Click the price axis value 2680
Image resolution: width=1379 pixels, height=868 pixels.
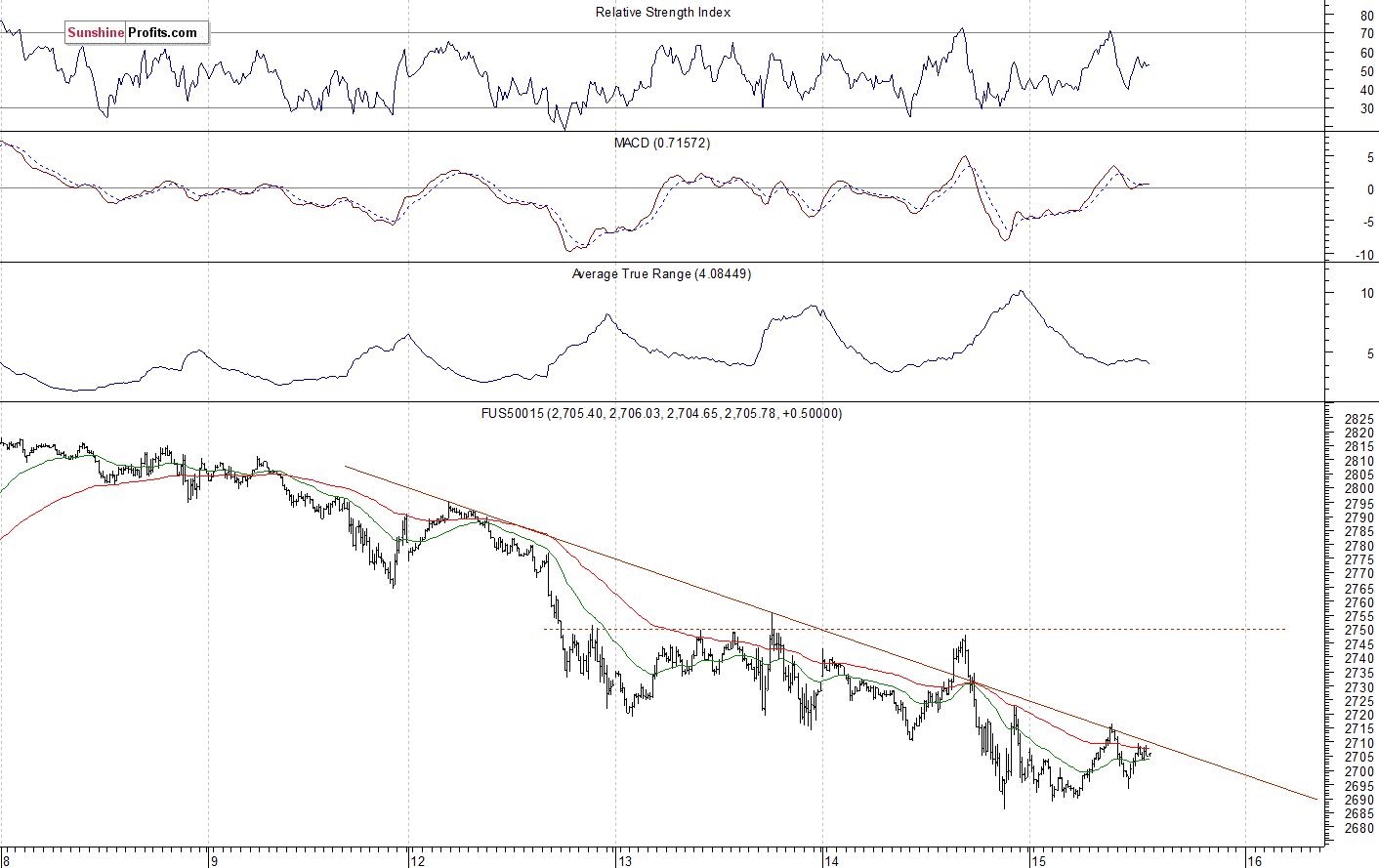click(1359, 829)
